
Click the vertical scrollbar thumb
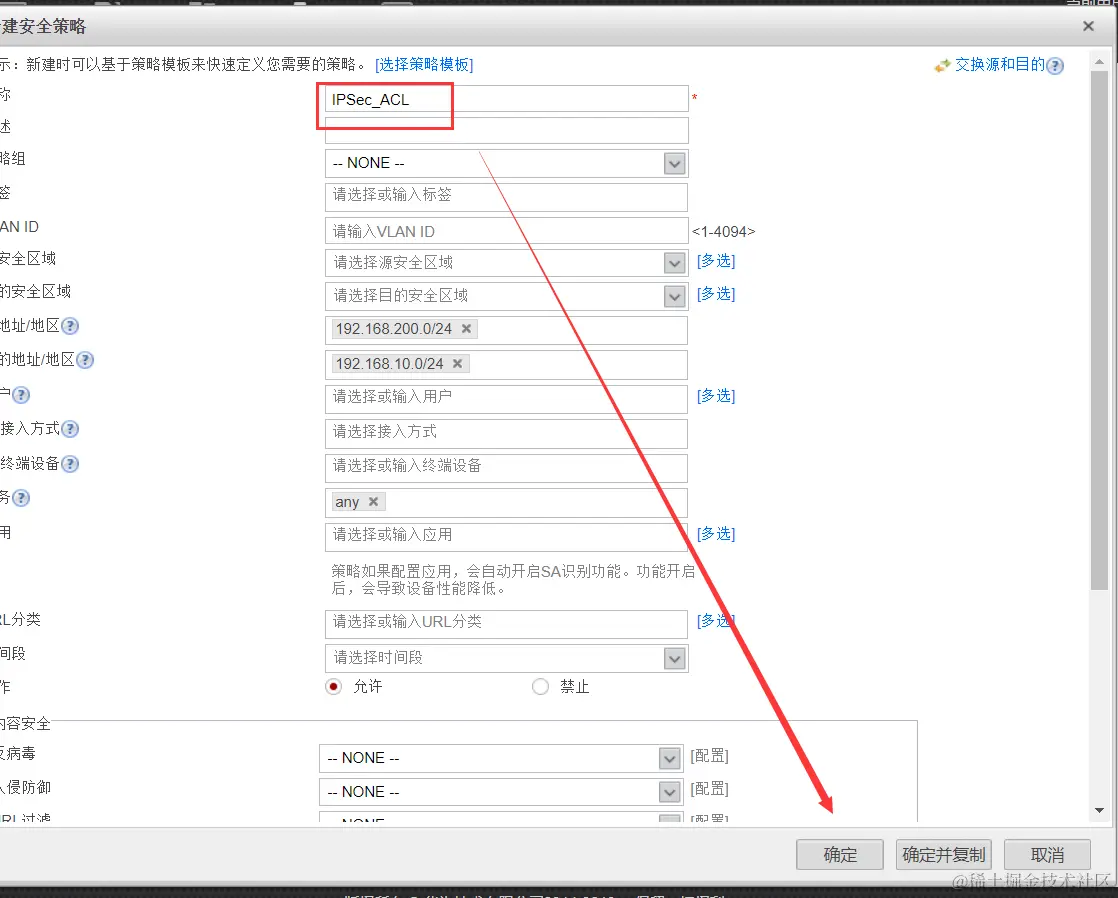tap(1099, 330)
